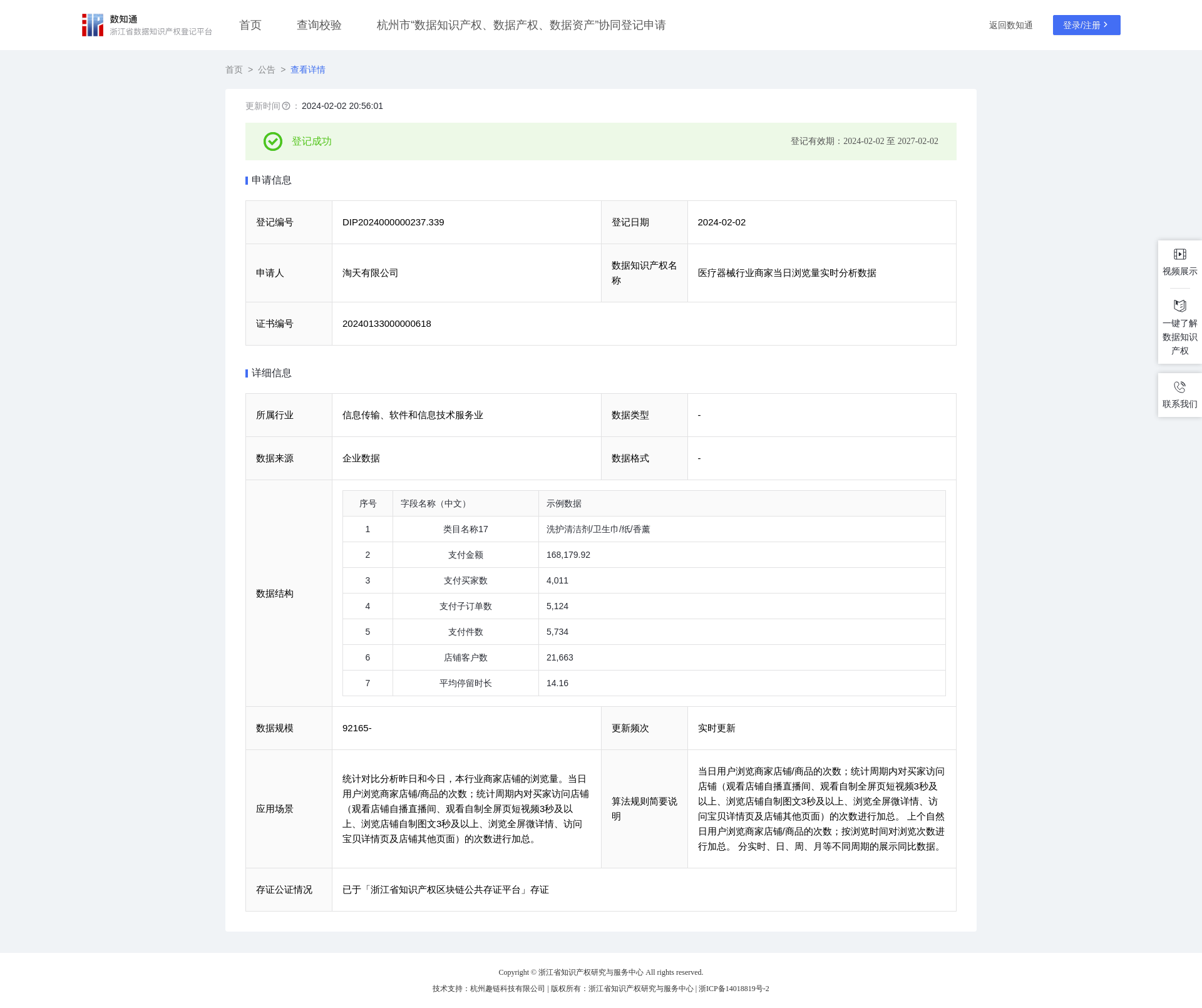Select certificate number 20240133000000618
Viewport: 1202px width, 1008px height.
tap(387, 324)
